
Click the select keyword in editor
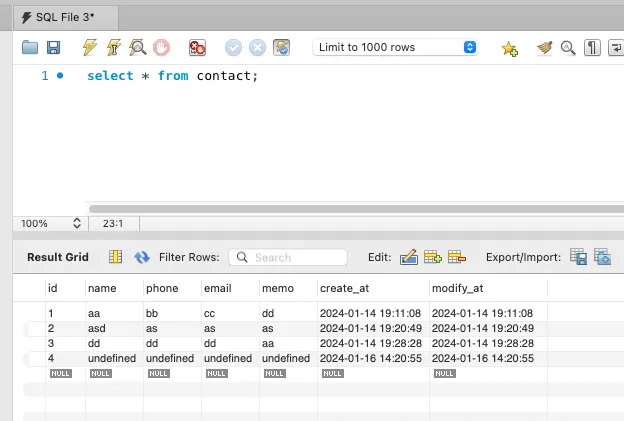[x=110, y=76]
